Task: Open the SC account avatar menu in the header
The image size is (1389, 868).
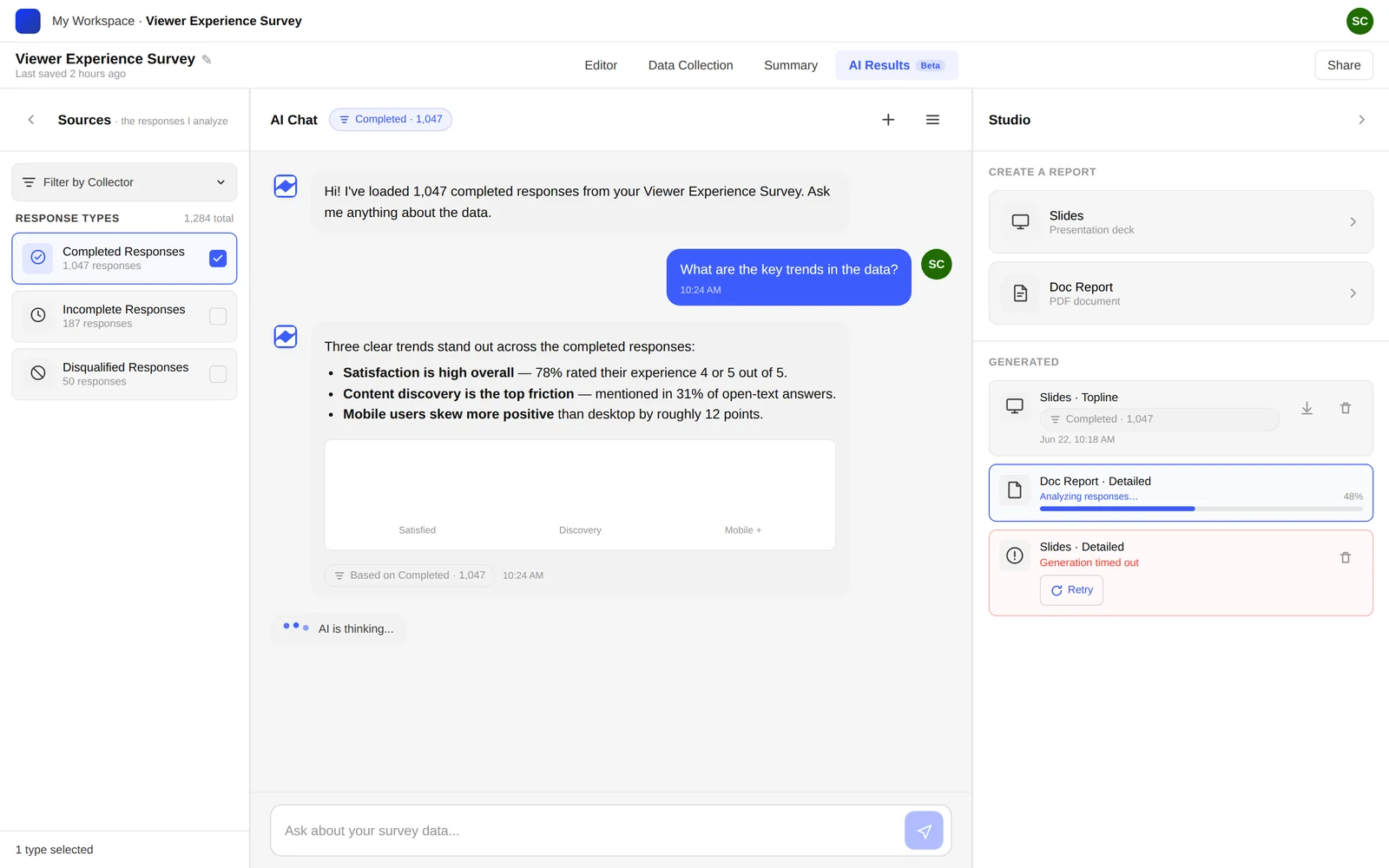Action: (1359, 21)
